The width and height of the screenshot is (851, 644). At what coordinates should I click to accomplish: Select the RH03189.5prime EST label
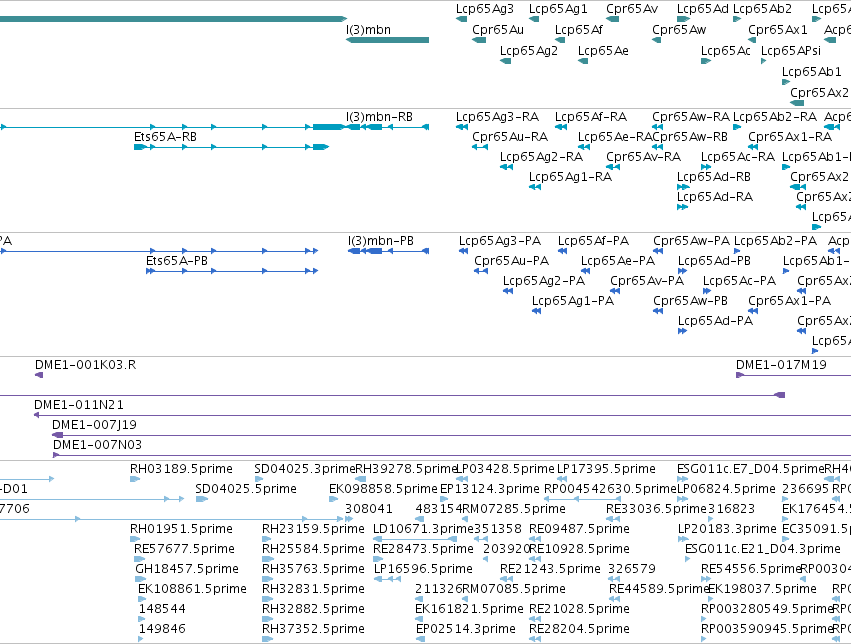click(x=181, y=469)
